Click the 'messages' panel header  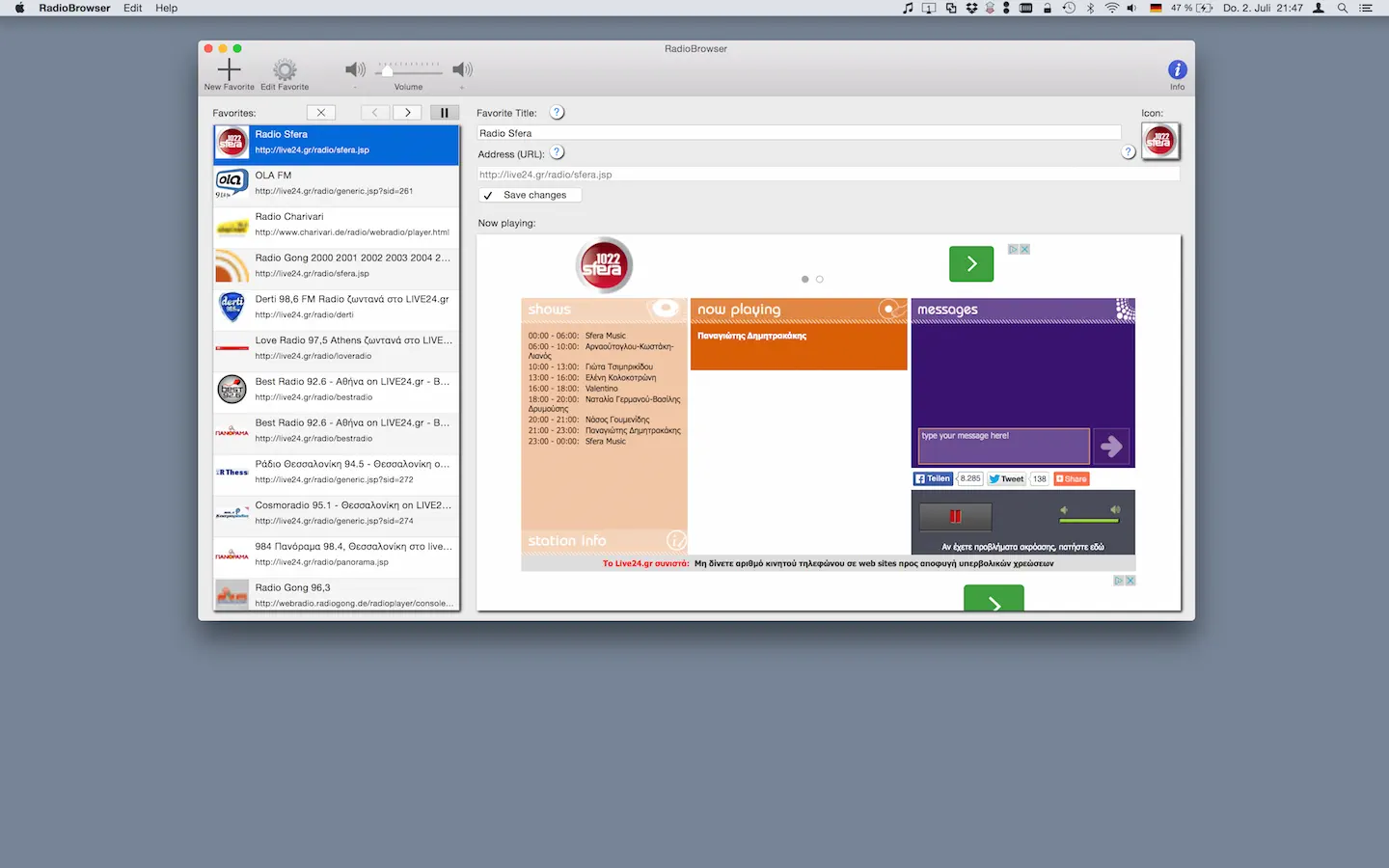(x=1023, y=310)
